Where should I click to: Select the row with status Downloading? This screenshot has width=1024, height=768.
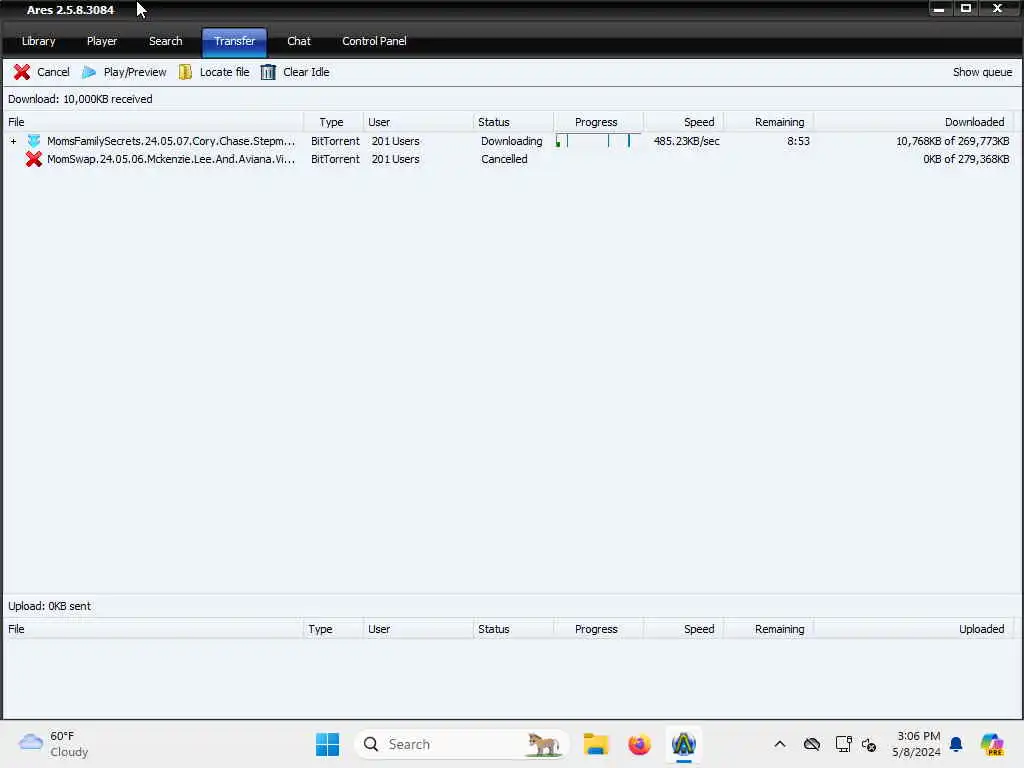(509, 141)
